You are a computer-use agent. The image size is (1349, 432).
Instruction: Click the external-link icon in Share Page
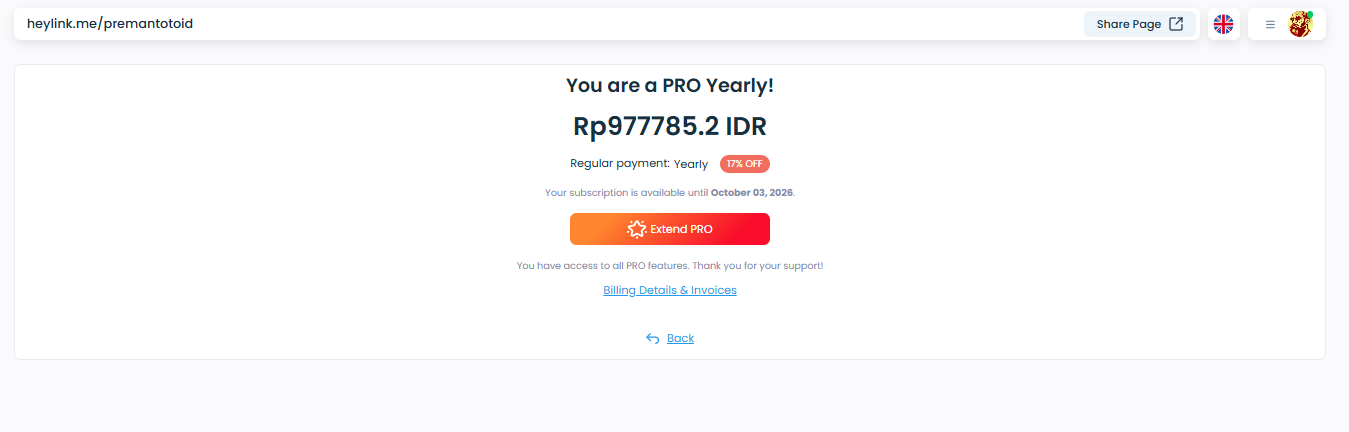point(1176,24)
